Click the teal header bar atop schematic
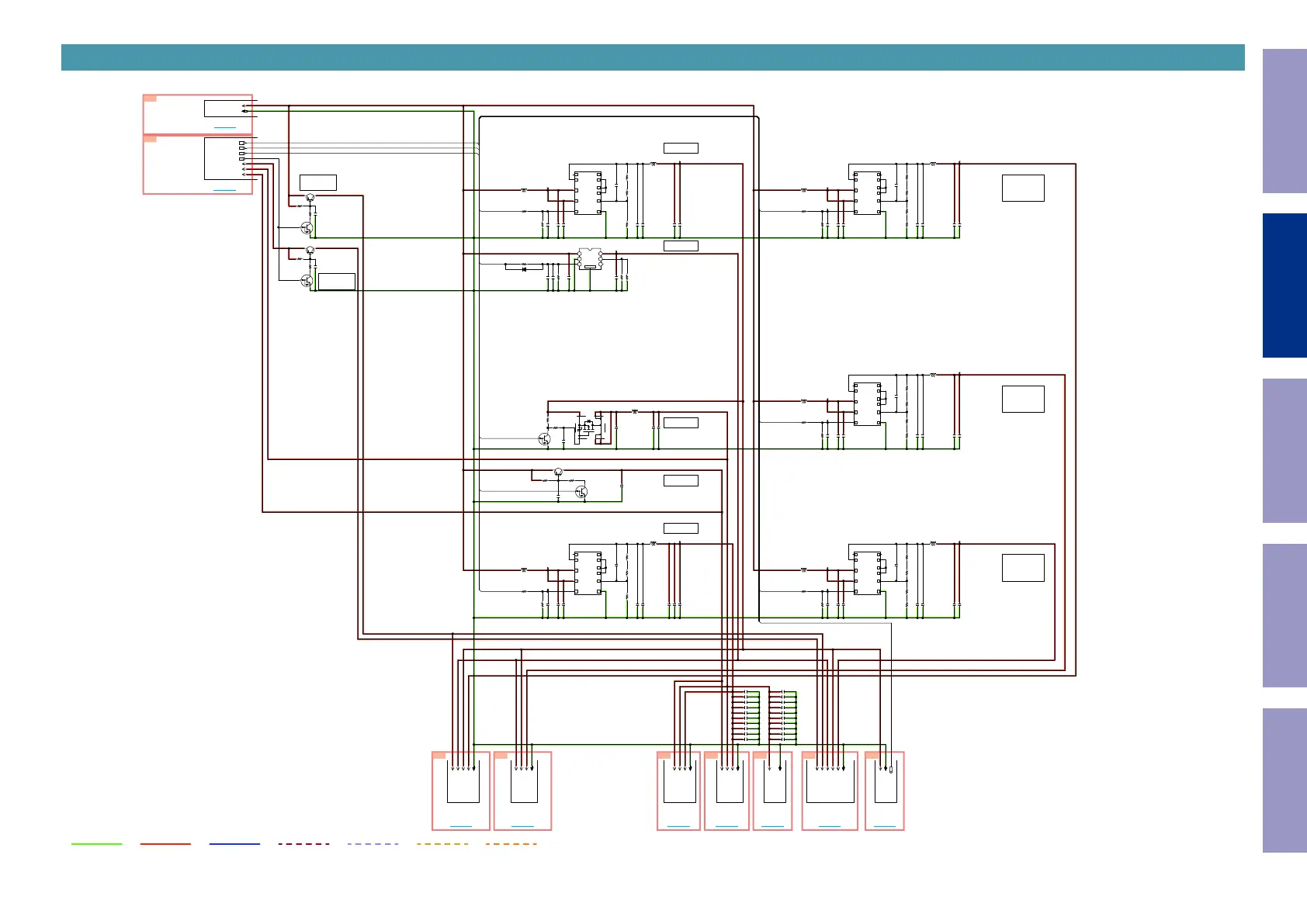This screenshot has width=1307, height=924. [x=653, y=57]
